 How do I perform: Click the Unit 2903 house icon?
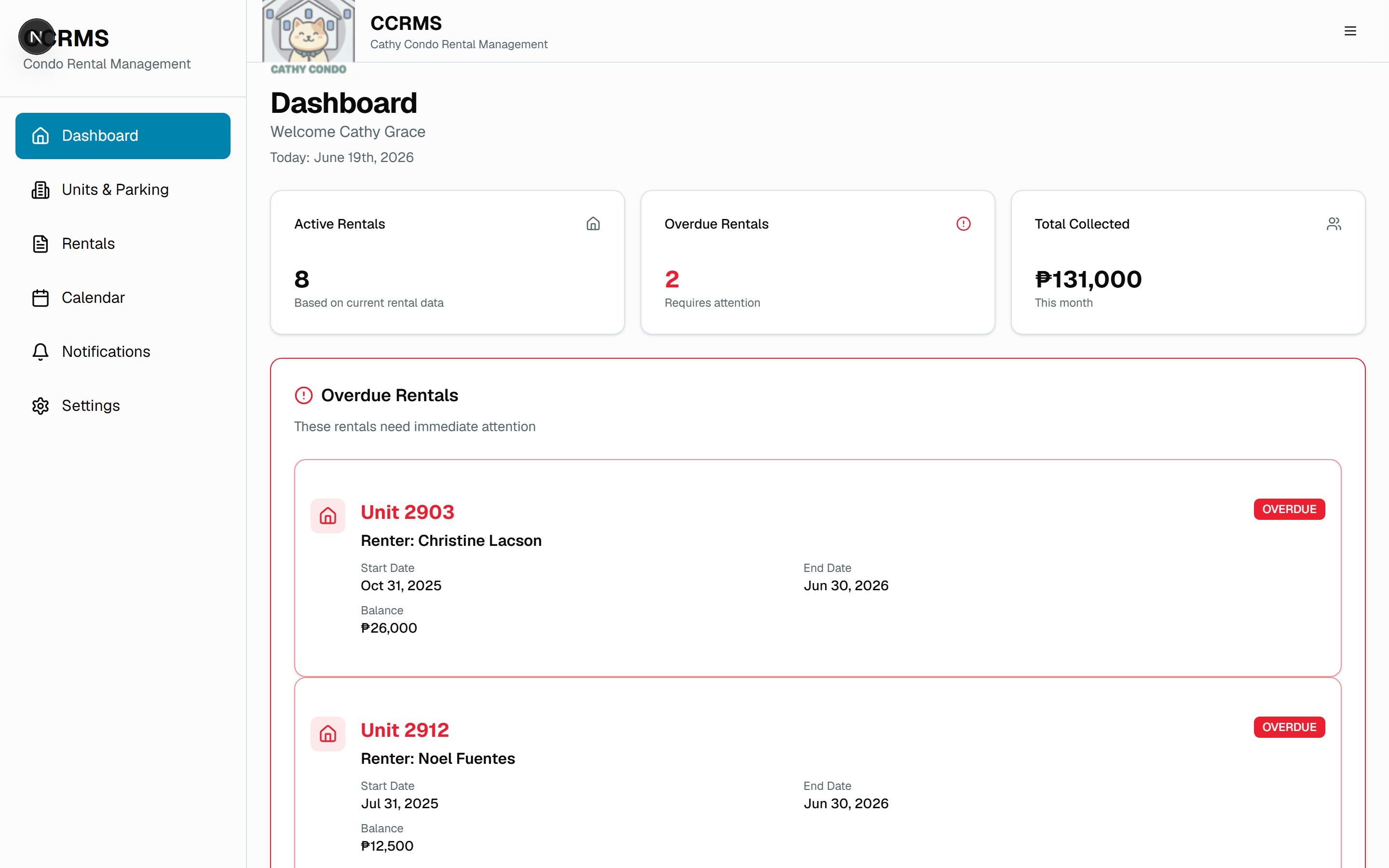(328, 515)
